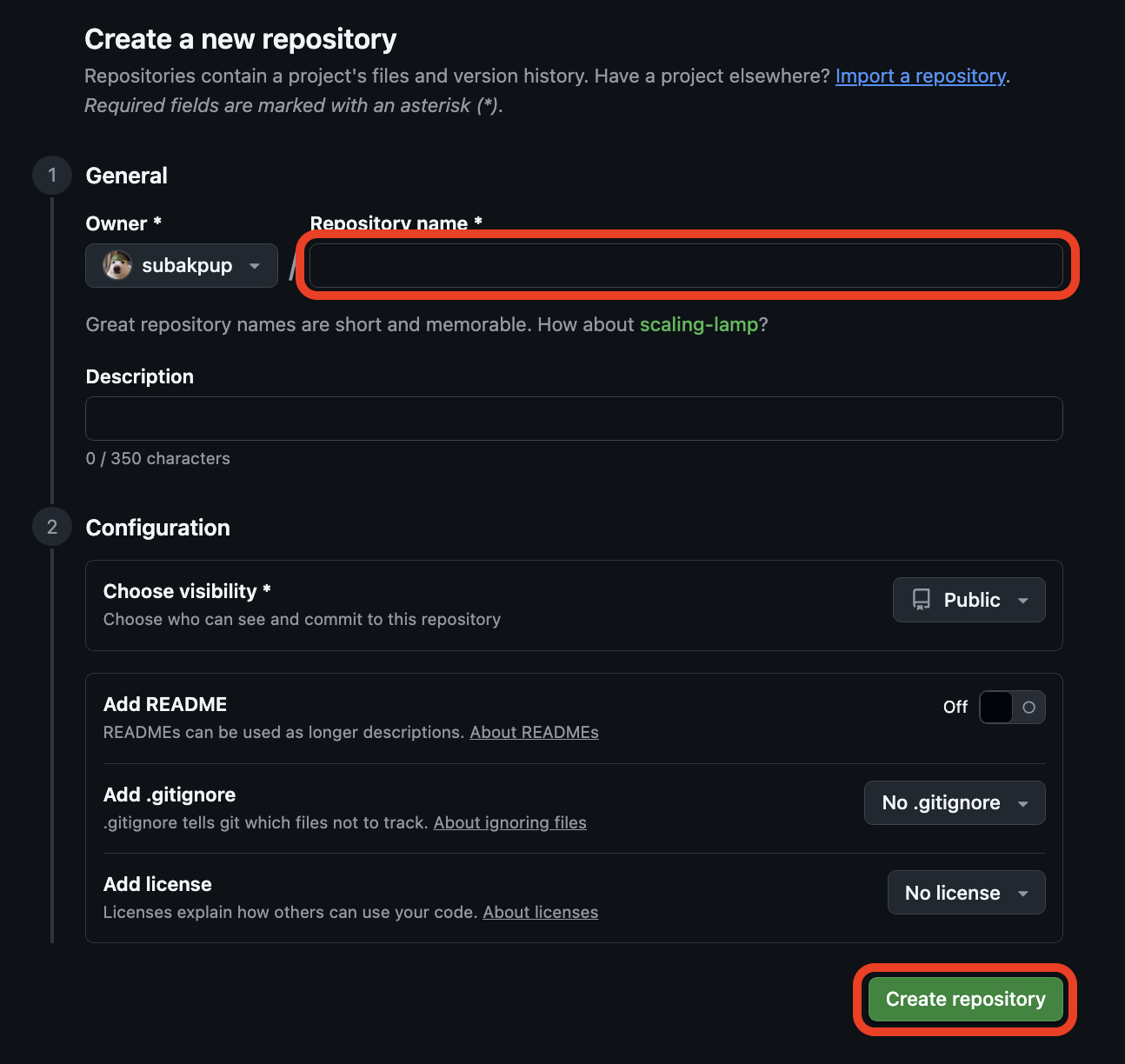The image size is (1125, 1064).
Task: Open the Owner selector showing subakpup
Action: 182,265
